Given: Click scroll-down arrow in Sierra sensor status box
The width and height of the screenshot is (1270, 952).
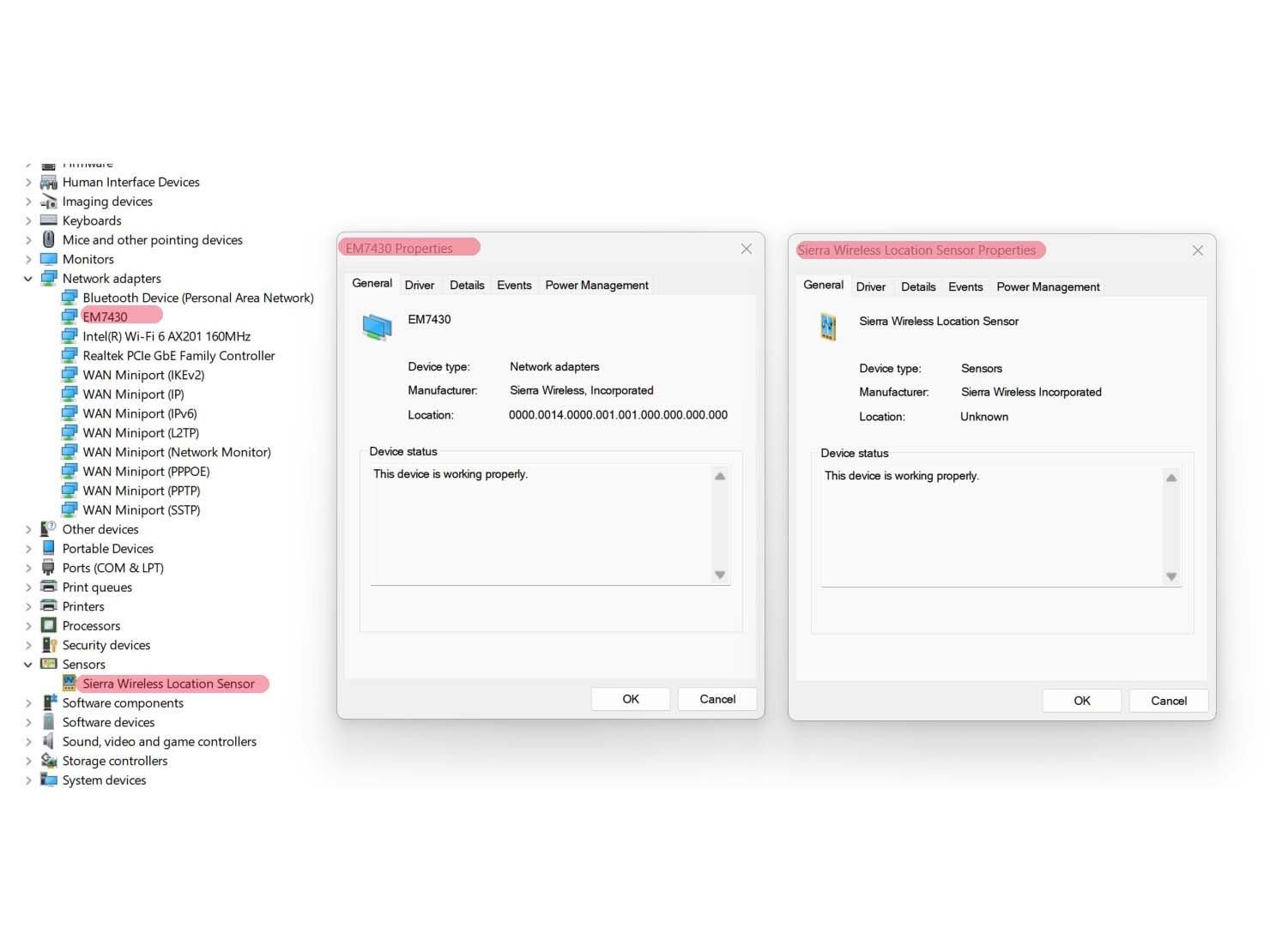Looking at the screenshot, I should [x=1171, y=576].
